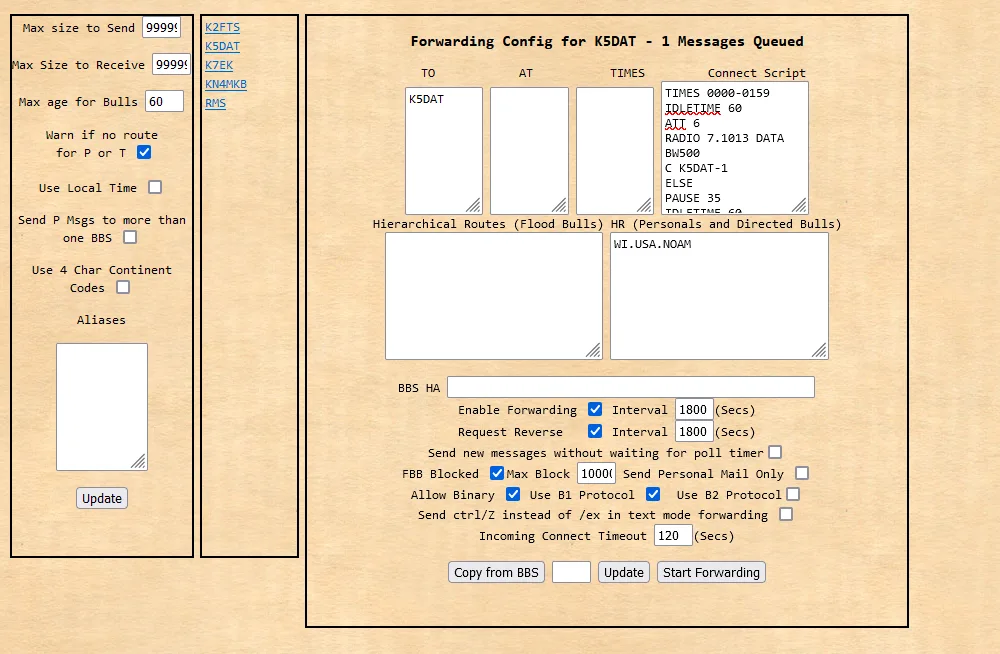Click the Enable Forwarding Interval field
The image size is (1000, 654).
click(694, 410)
